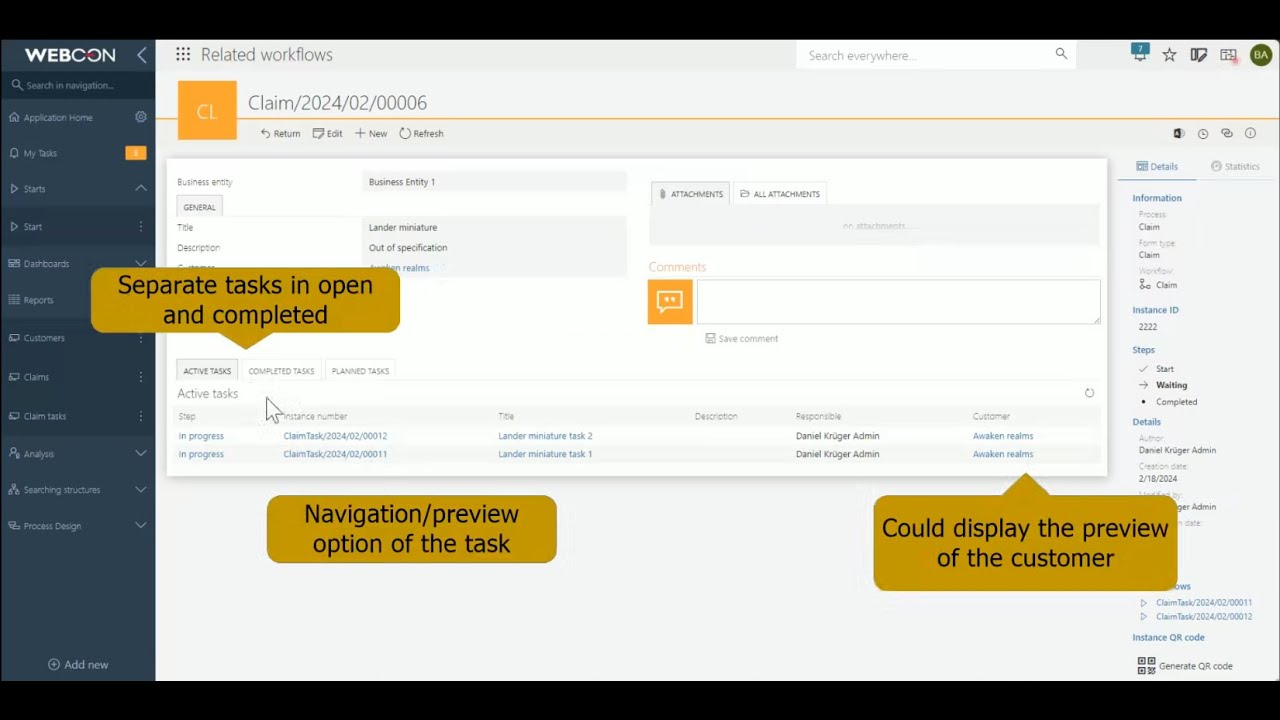Click the search magnifier icon in top bar
Screen dimensions: 1280x720
coord(1061,54)
